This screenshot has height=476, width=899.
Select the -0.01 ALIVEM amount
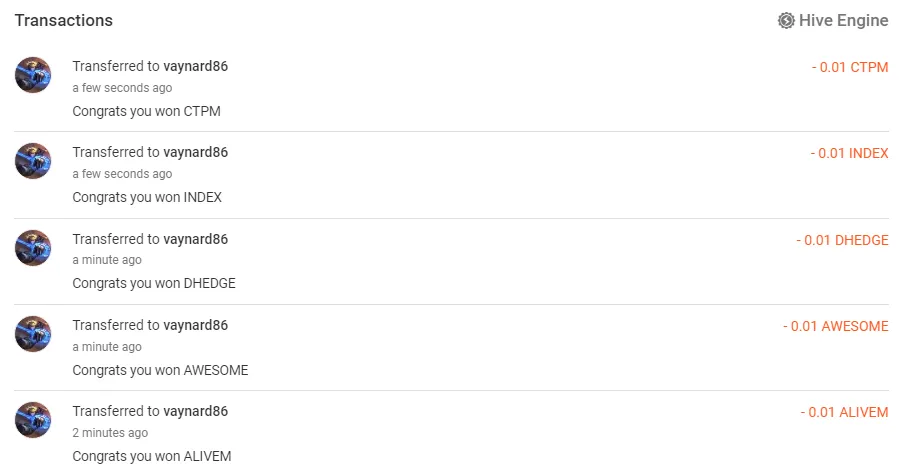point(844,412)
